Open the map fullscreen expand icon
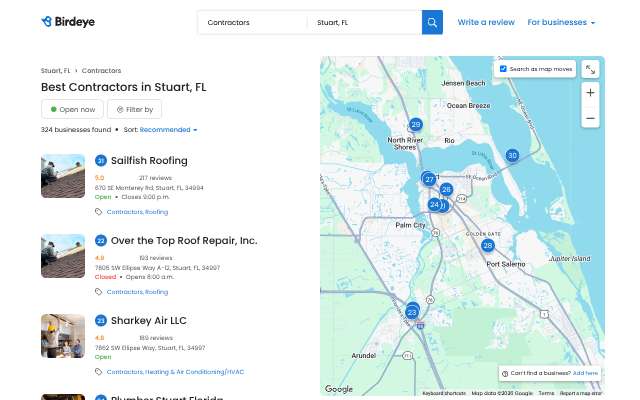The width and height of the screenshot is (640, 400). click(x=590, y=69)
